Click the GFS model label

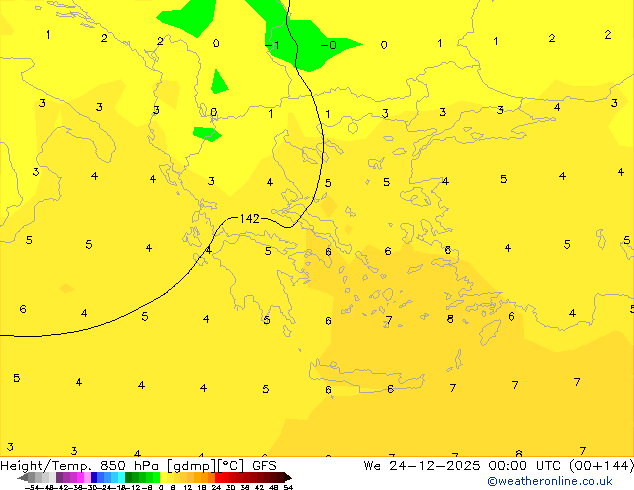point(264,465)
